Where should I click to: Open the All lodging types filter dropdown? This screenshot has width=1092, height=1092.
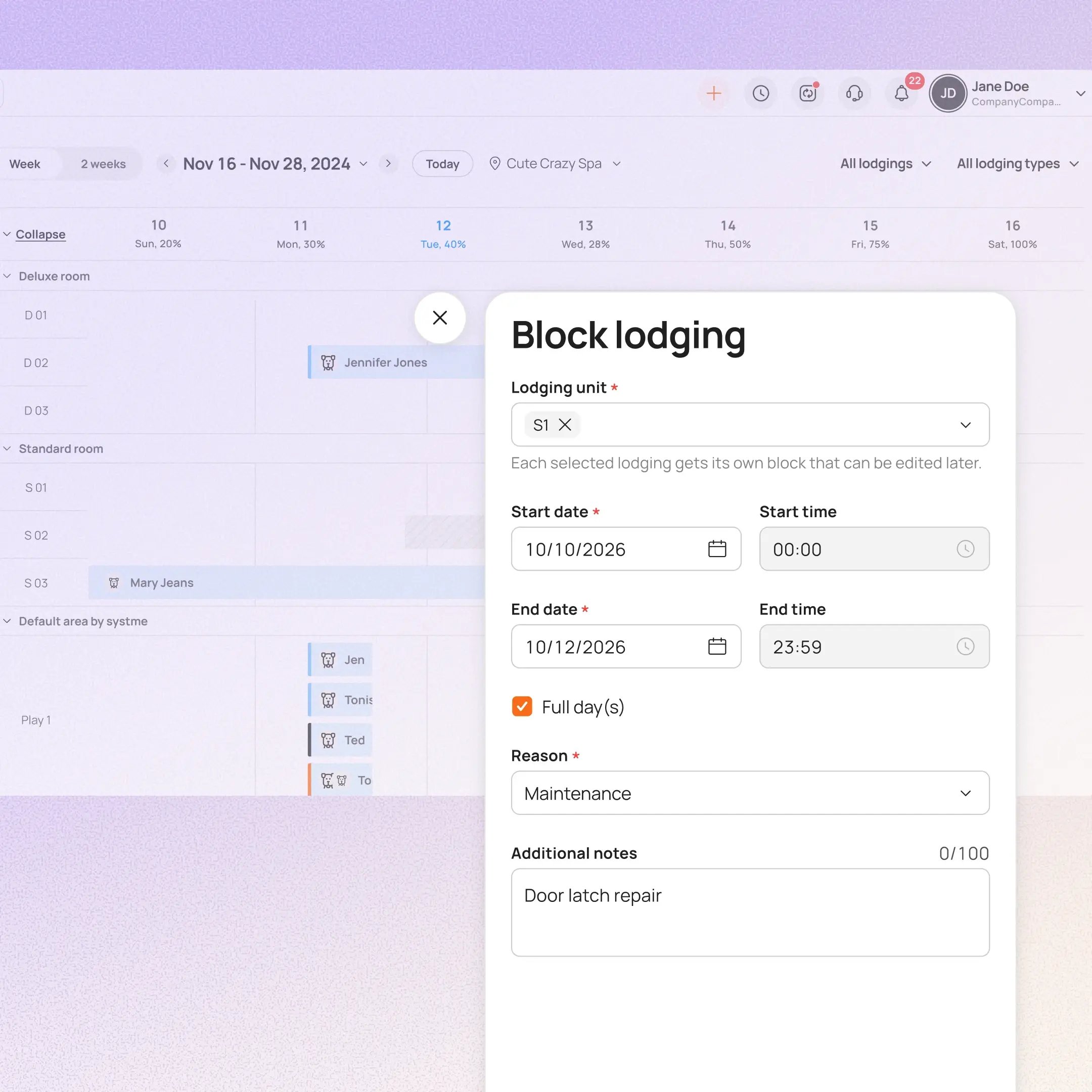[1017, 163]
